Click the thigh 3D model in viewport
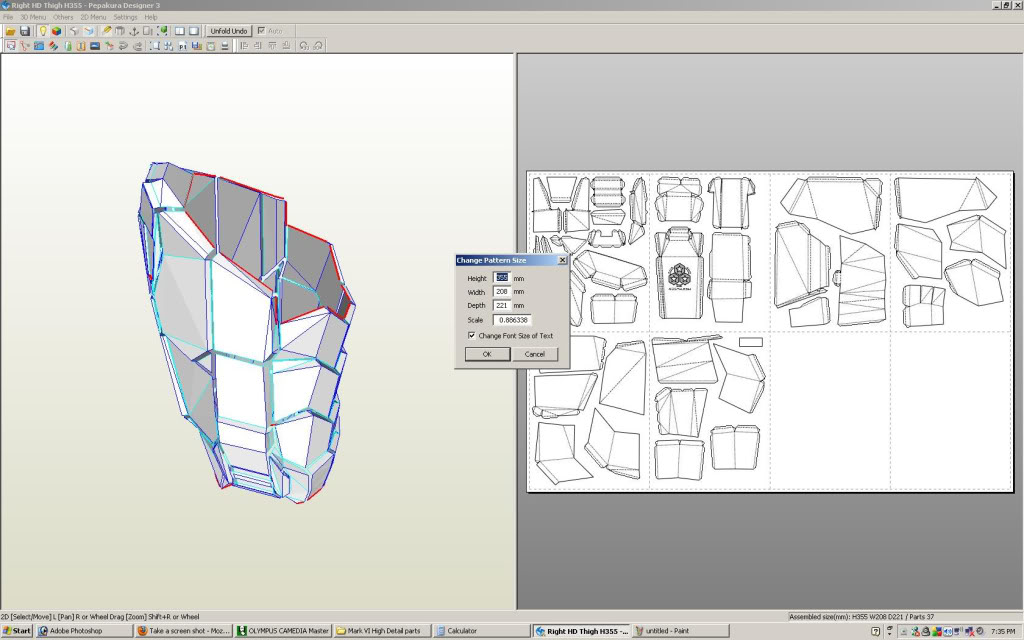The width and height of the screenshot is (1024, 640). (x=247, y=332)
